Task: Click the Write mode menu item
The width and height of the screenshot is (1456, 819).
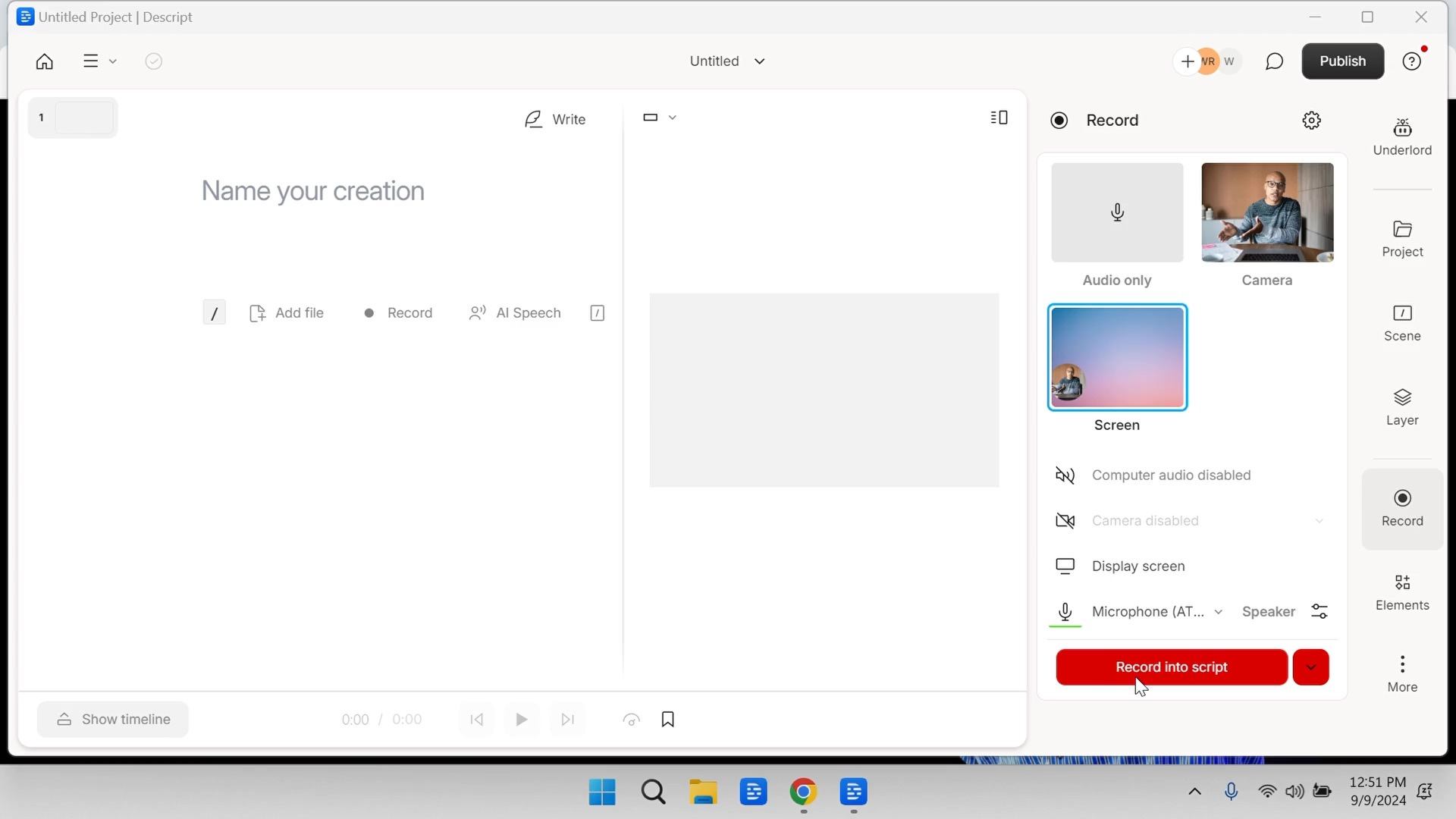Action: coord(554,119)
